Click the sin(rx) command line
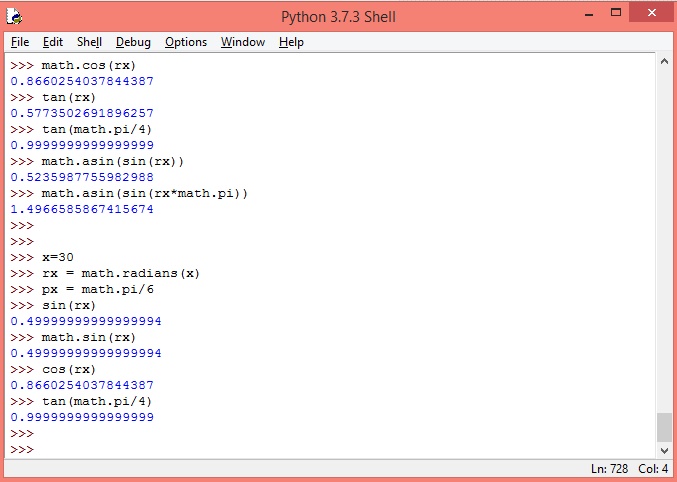Screen dimensions: 677x482 coord(69,305)
